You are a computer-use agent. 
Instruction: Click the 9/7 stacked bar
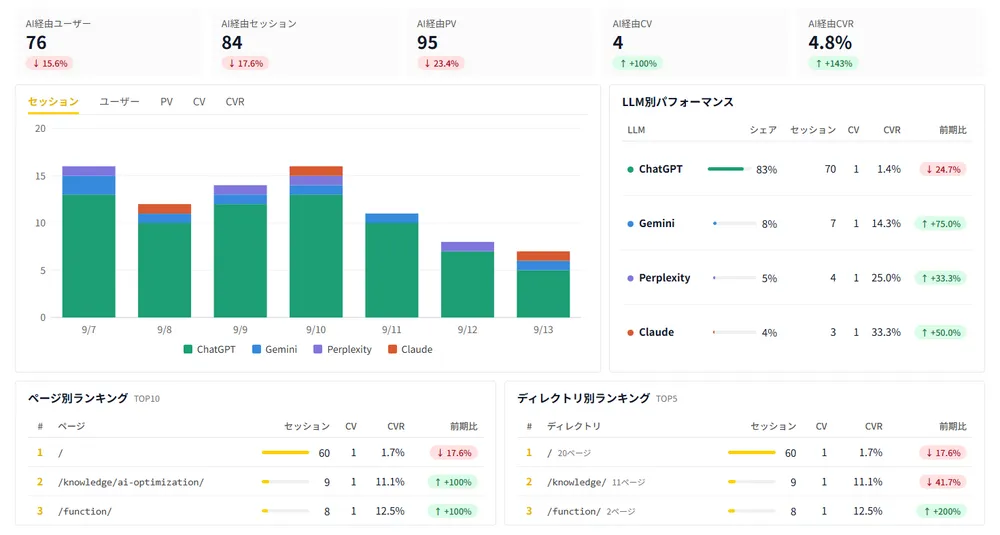(89, 242)
